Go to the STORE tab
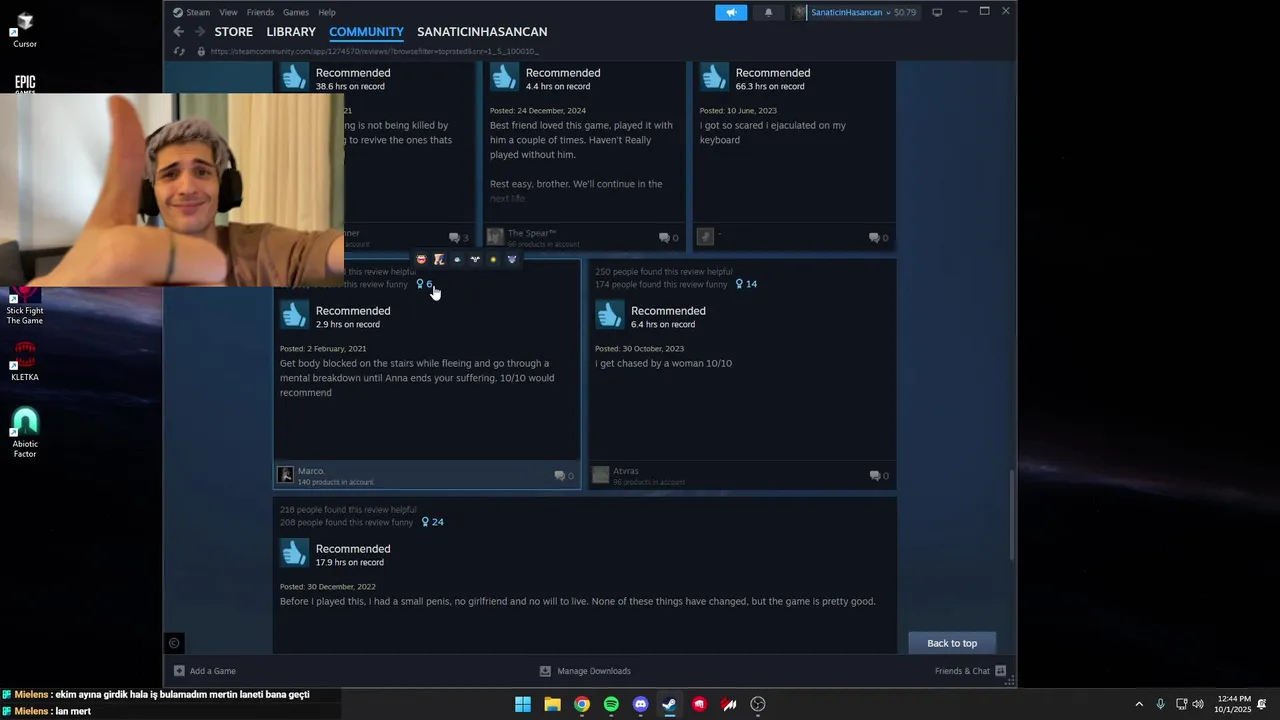This screenshot has width=1280, height=720. coord(234,32)
